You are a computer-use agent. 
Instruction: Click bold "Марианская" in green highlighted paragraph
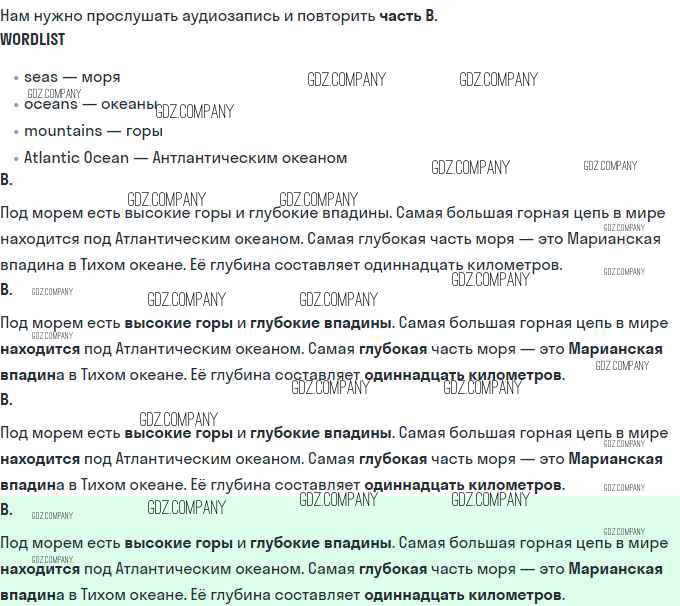click(615, 569)
